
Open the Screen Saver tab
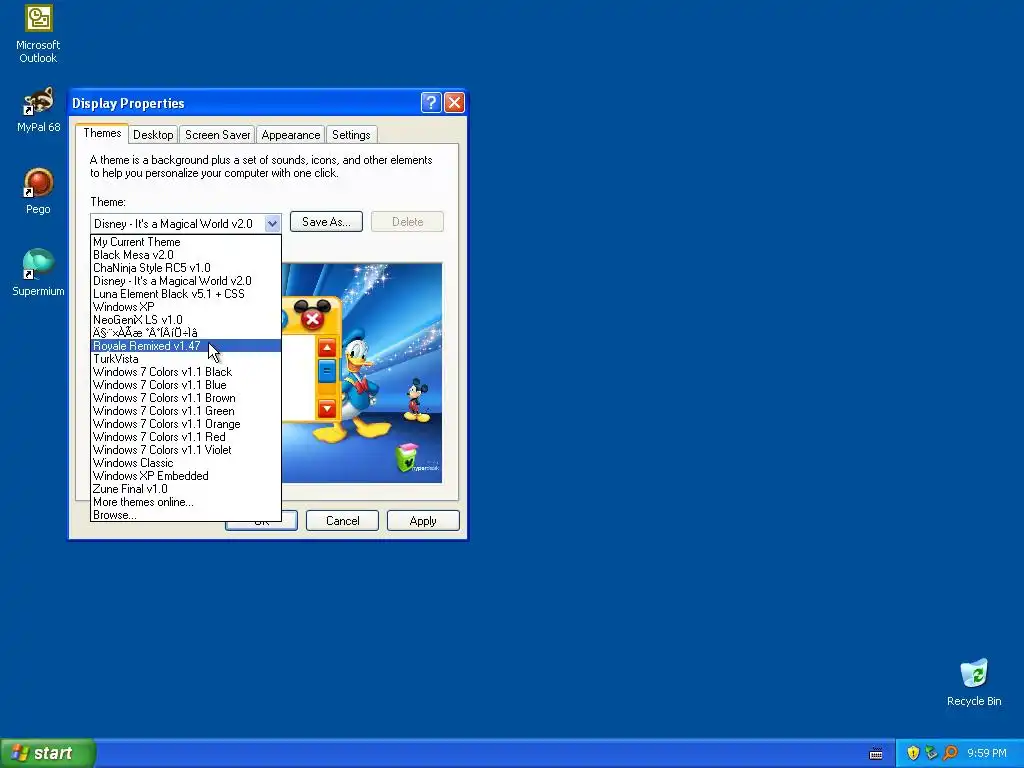(x=217, y=135)
